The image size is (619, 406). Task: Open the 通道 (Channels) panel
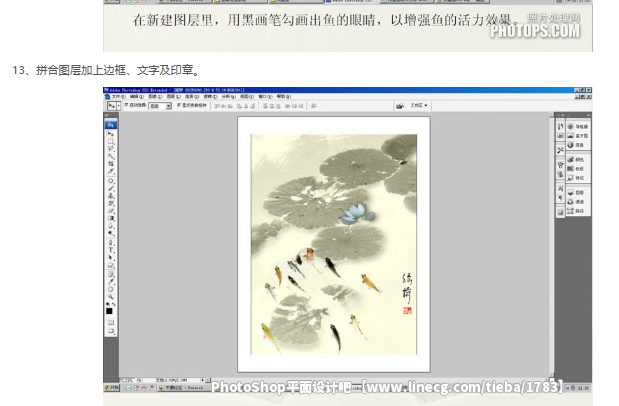pyautogui.click(x=578, y=202)
